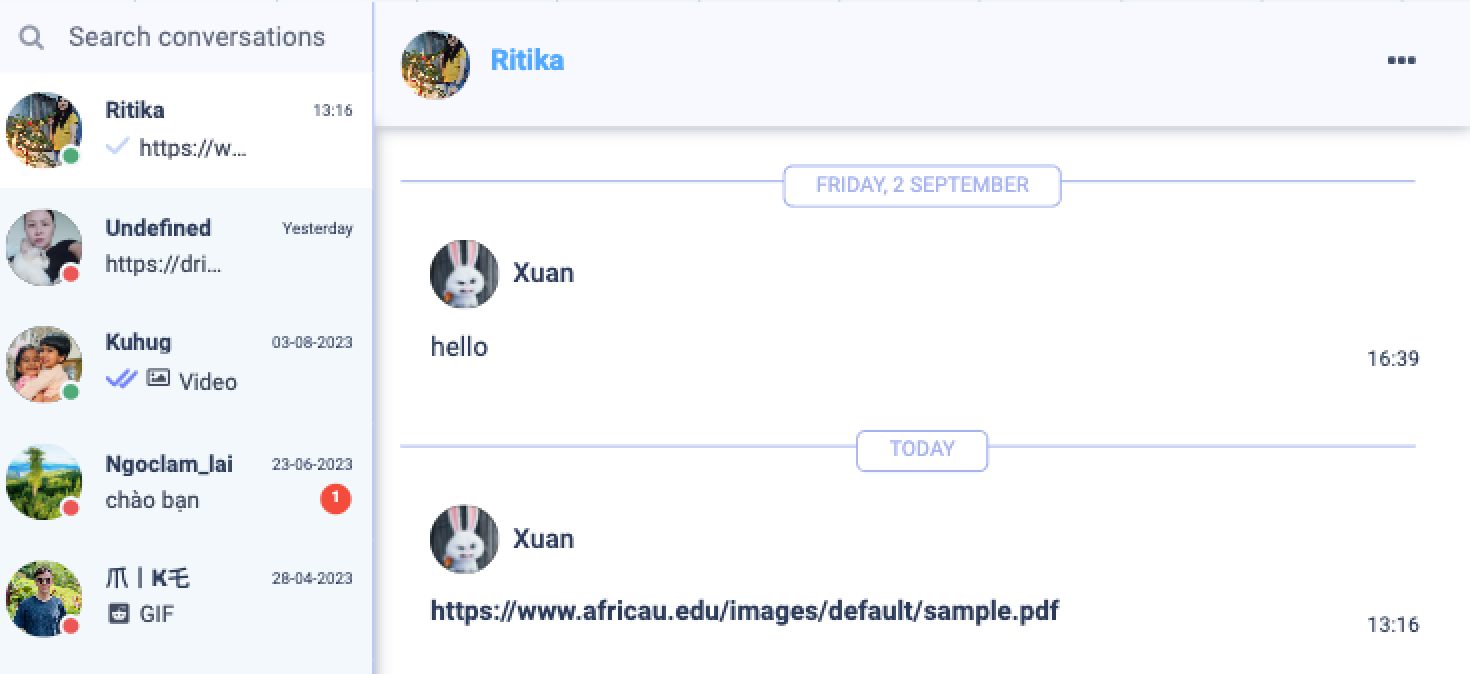Click the Friday, 2 September date label
Screen dimensions: 1470x674
(x=922, y=185)
